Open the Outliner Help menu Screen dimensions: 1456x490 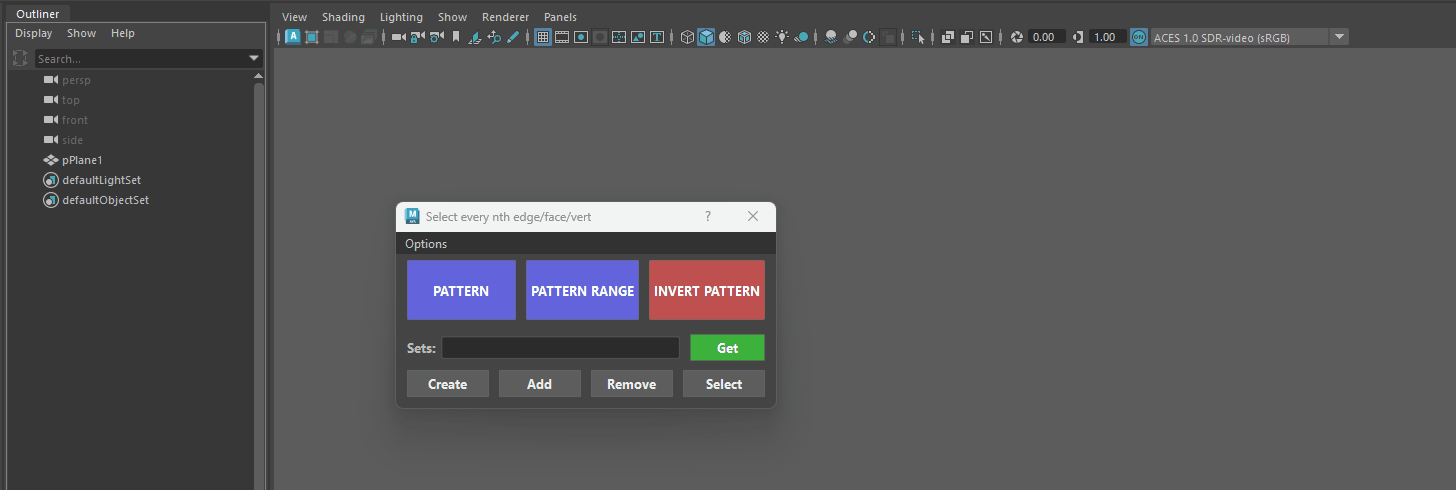point(122,33)
